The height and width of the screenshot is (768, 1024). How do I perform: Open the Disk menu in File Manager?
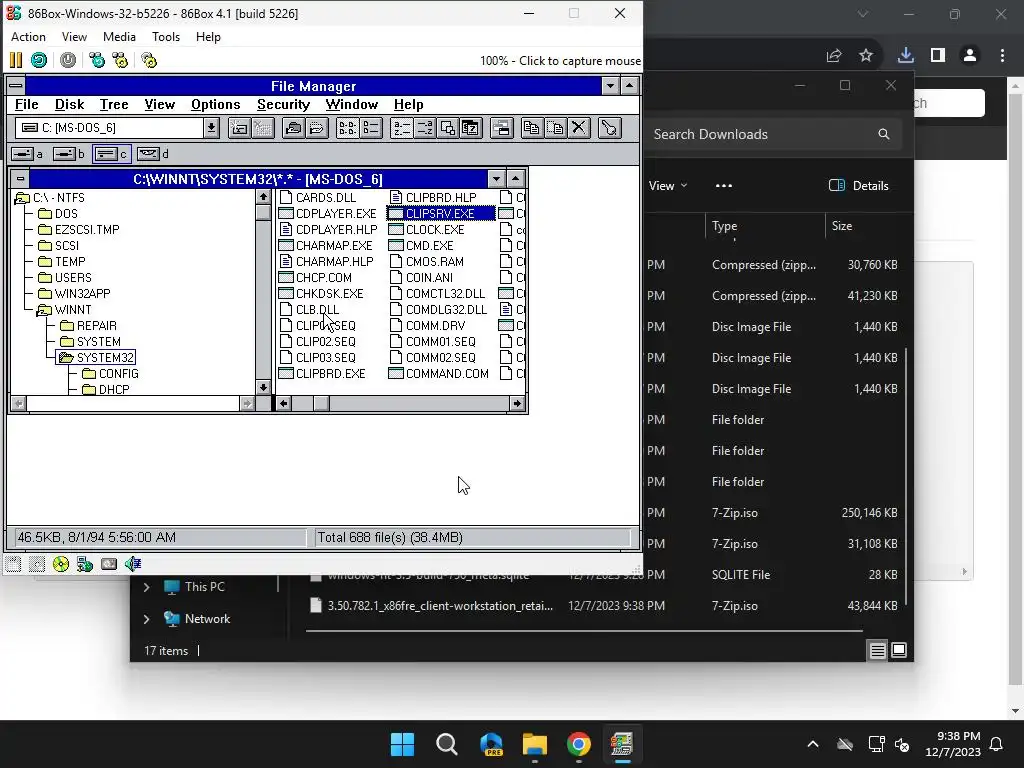tap(69, 104)
